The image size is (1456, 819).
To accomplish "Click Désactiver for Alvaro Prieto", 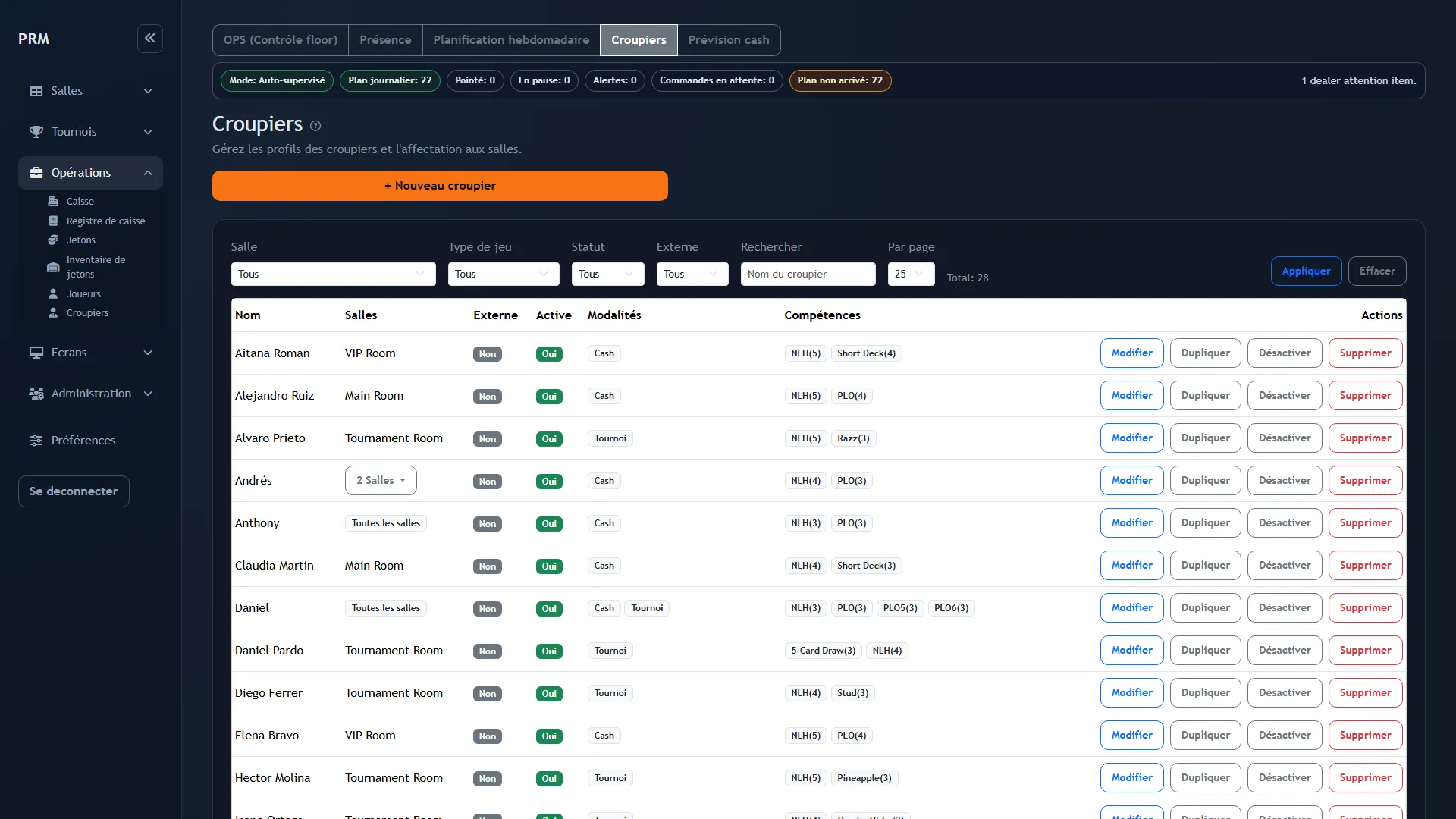I will coord(1285,438).
